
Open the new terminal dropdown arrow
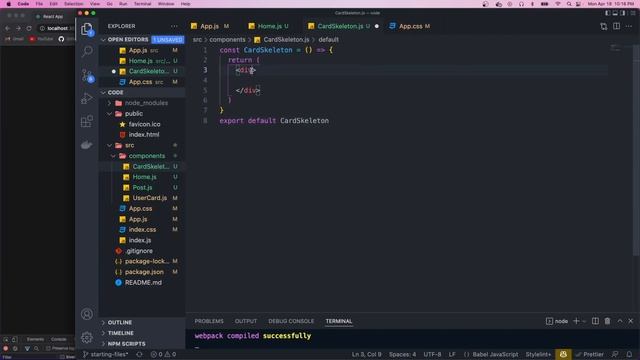pyautogui.click(x=584, y=321)
